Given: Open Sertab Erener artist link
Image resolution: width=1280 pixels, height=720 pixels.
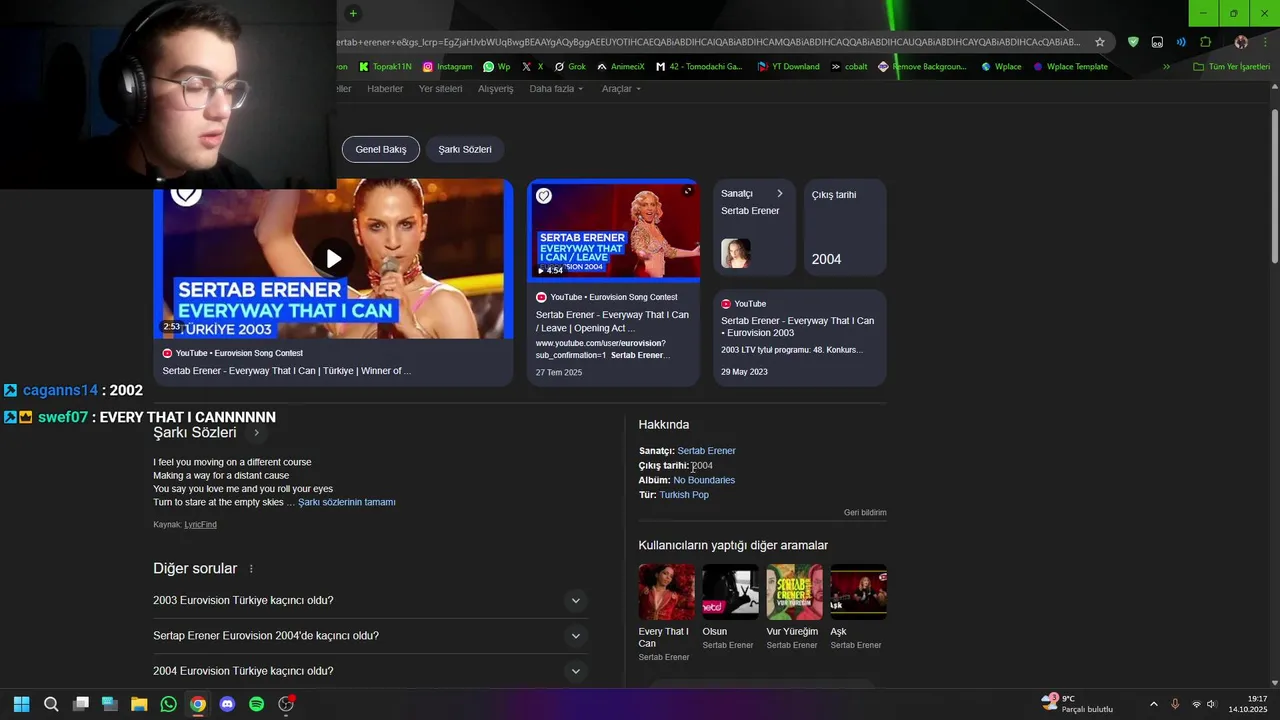Looking at the screenshot, I should pyautogui.click(x=706, y=451).
